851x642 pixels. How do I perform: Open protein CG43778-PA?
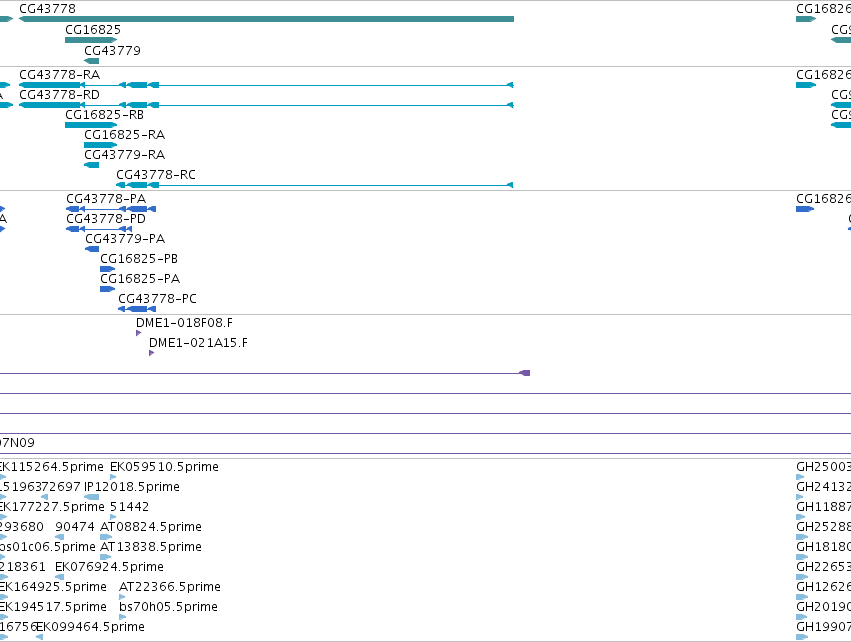[x=106, y=199]
